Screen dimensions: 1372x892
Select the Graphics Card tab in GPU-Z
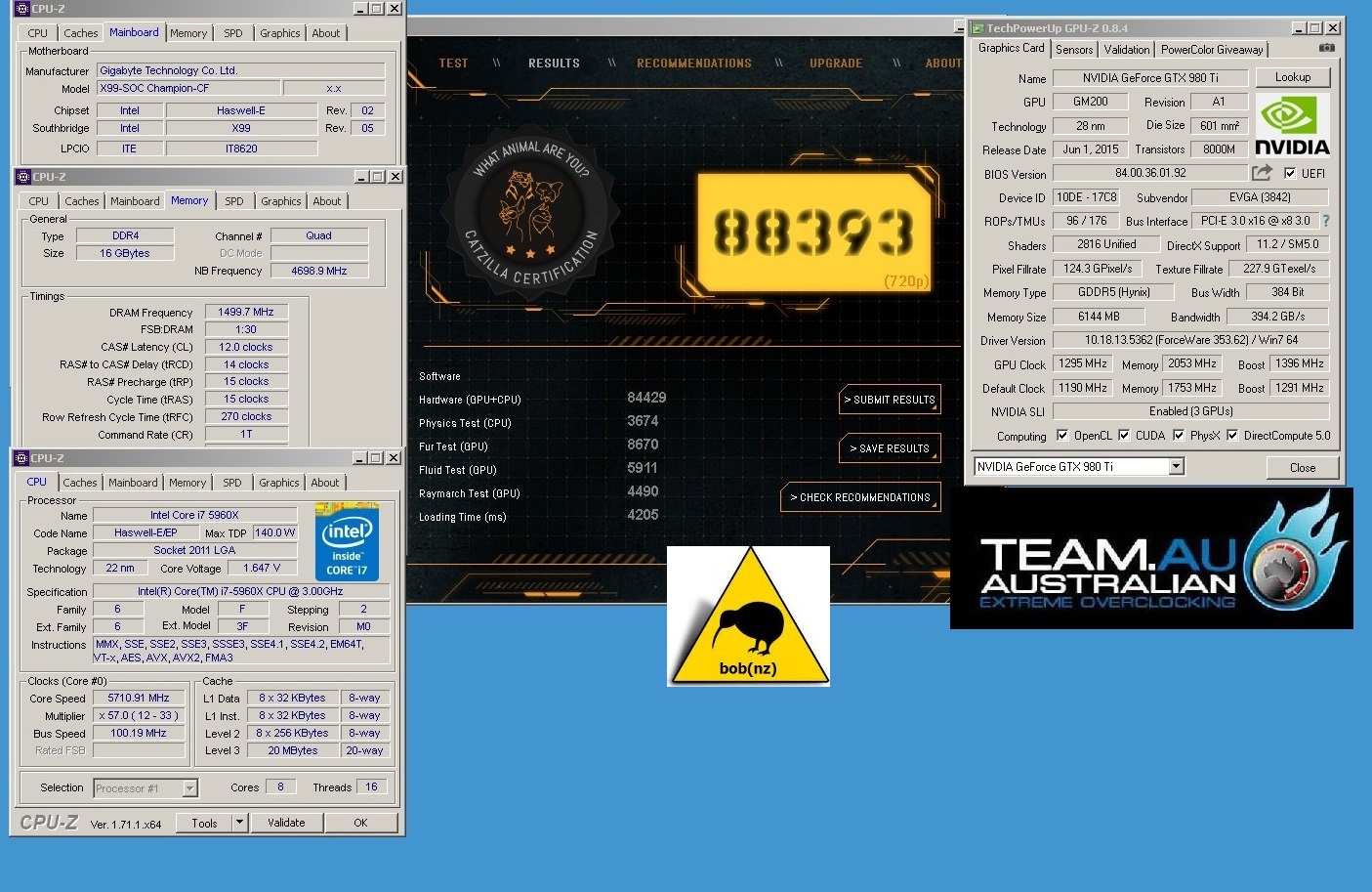click(1012, 48)
